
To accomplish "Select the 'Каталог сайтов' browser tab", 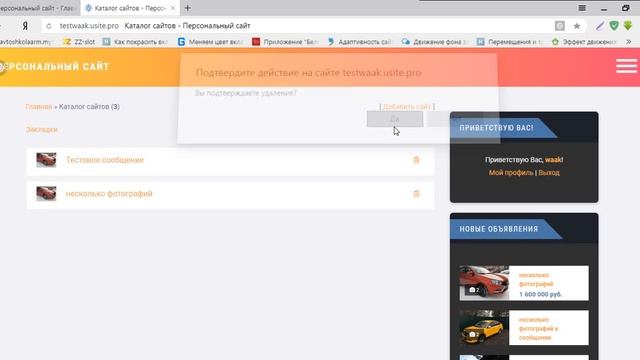I will (130, 8).
